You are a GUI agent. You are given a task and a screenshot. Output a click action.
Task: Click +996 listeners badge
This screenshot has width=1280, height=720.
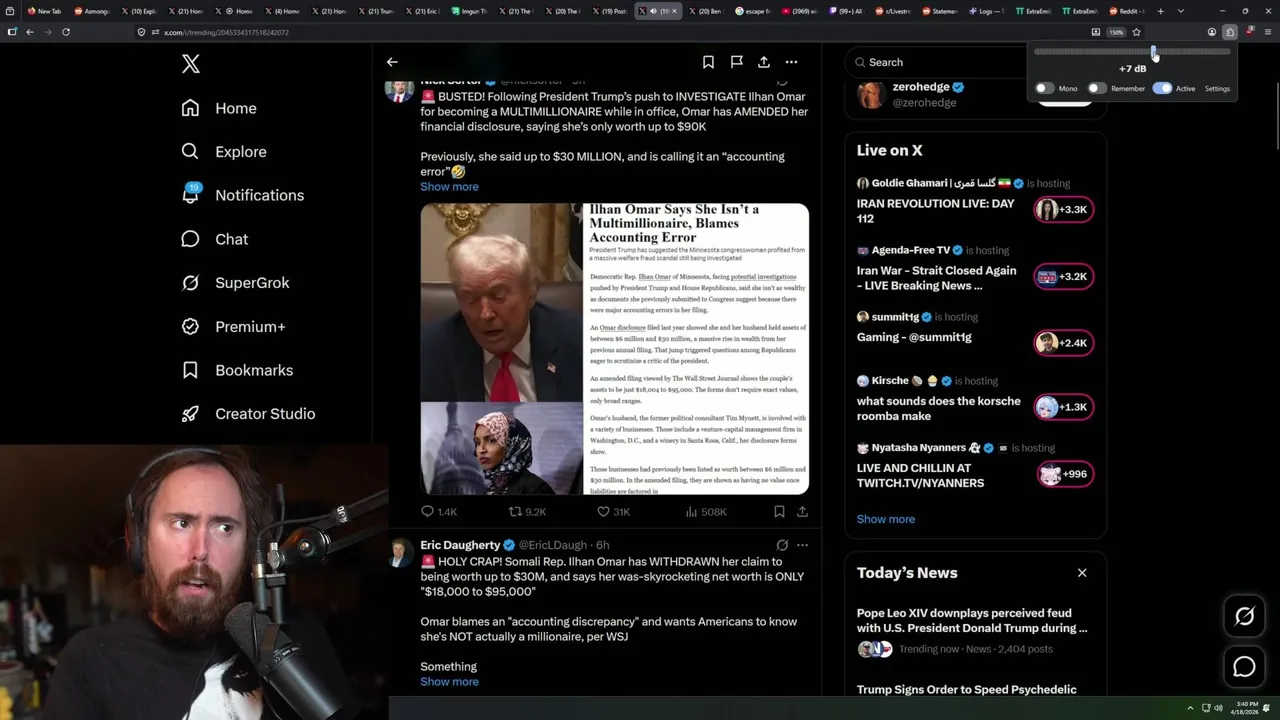(1064, 474)
